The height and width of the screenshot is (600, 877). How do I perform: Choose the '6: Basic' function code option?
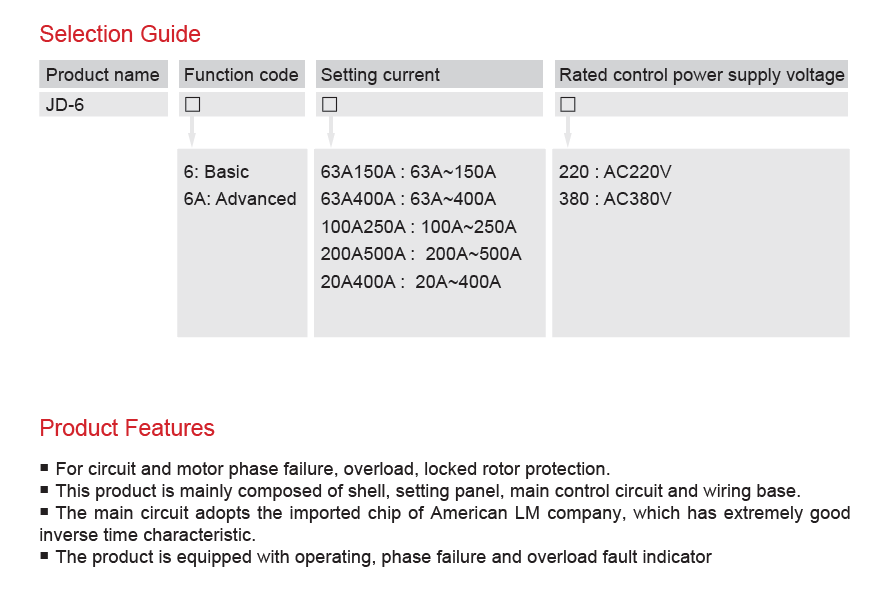(x=216, y=172)
